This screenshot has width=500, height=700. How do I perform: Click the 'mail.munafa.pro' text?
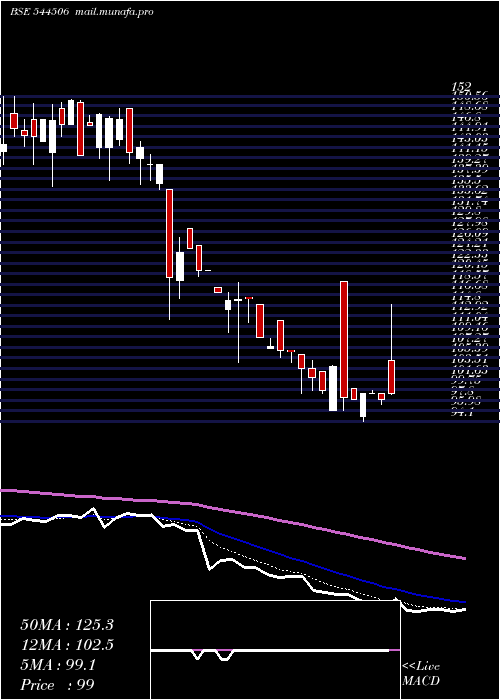pos(113,12)
